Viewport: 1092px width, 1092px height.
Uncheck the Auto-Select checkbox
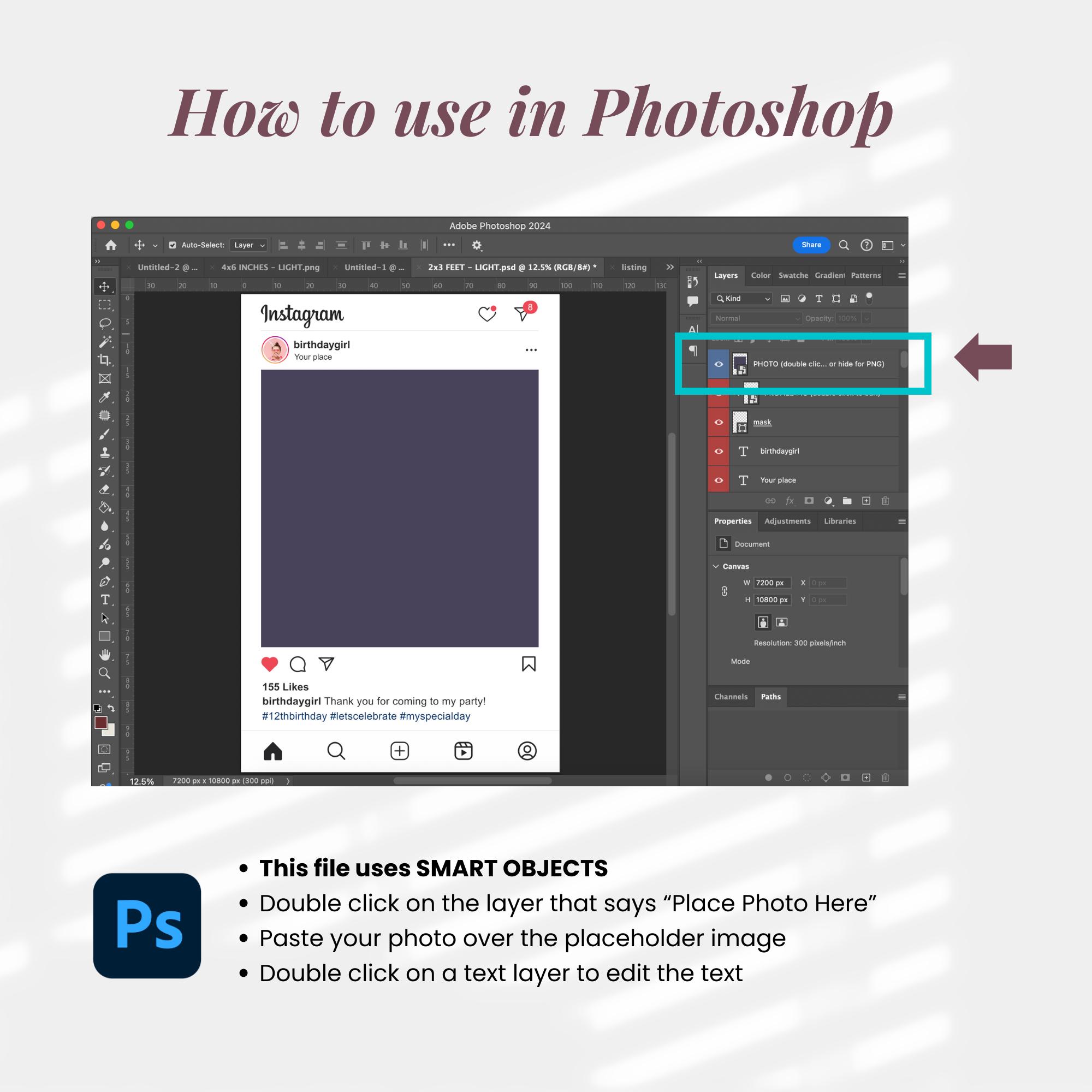point(173,245)
